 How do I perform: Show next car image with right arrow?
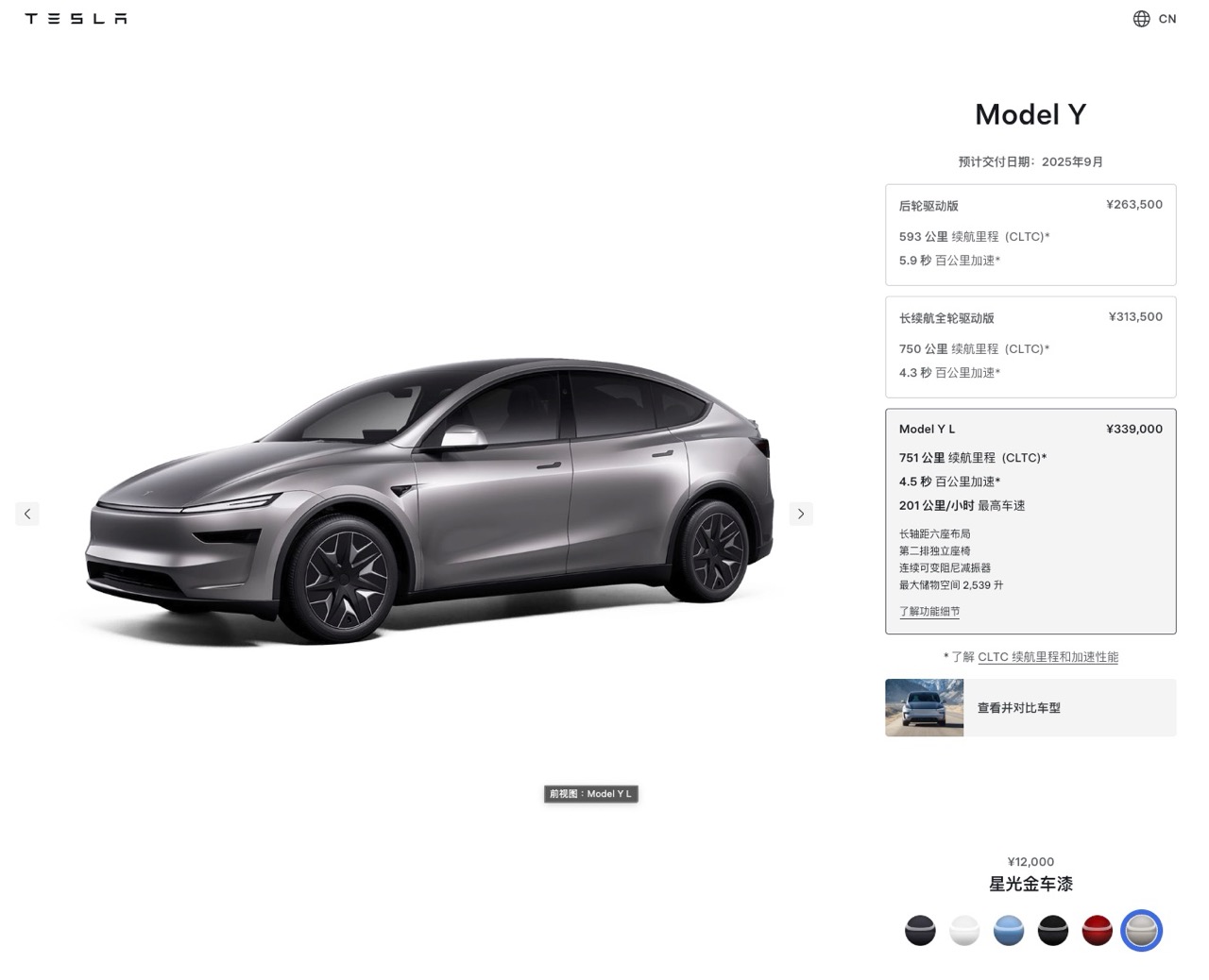tap(801, 514)
